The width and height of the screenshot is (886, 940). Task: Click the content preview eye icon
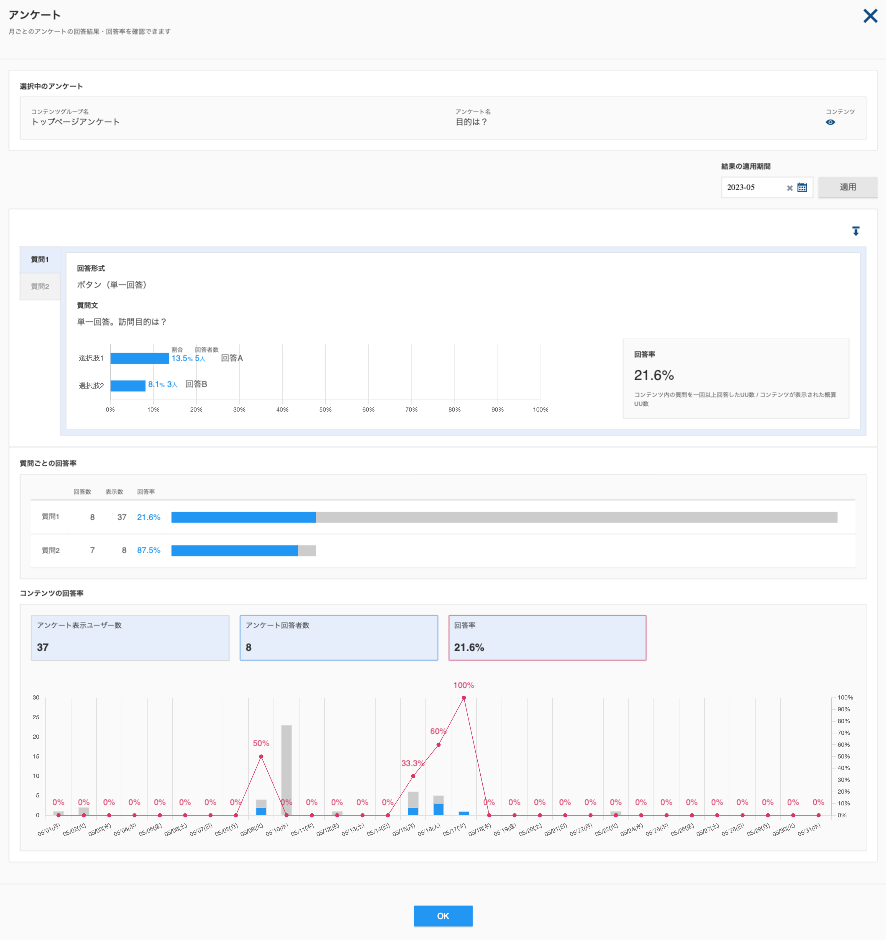[830, 122]
